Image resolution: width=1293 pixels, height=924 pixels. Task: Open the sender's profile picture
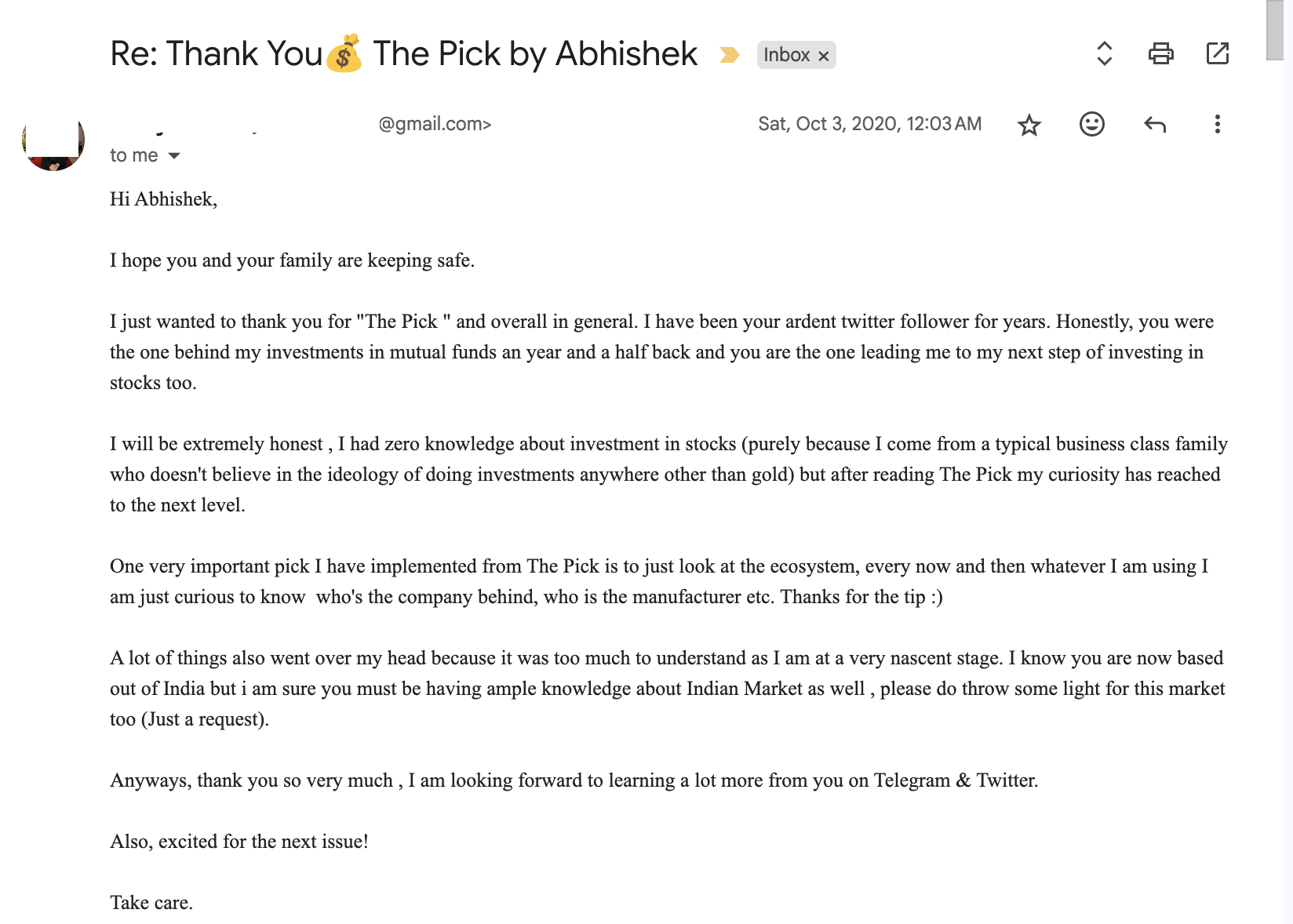[x=53, y=140]
